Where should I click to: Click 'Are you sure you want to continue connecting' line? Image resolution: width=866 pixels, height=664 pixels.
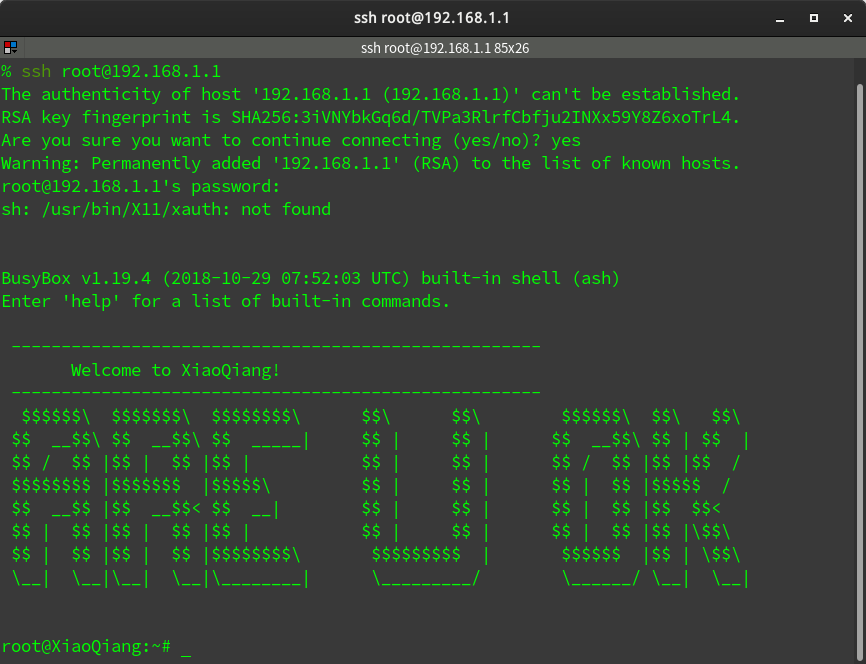291,140
